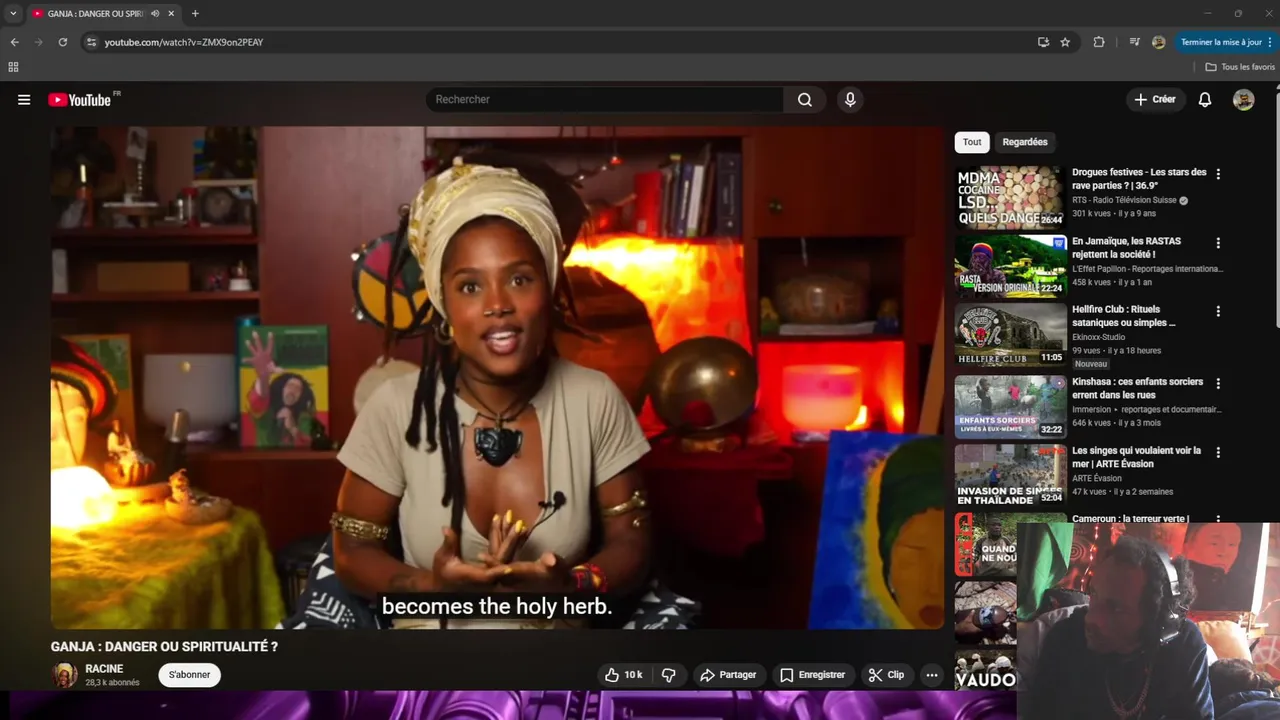This screenshot has width=1280, height=720.
Task: Reload the page in browser toolbar
Action: point(63,42)
